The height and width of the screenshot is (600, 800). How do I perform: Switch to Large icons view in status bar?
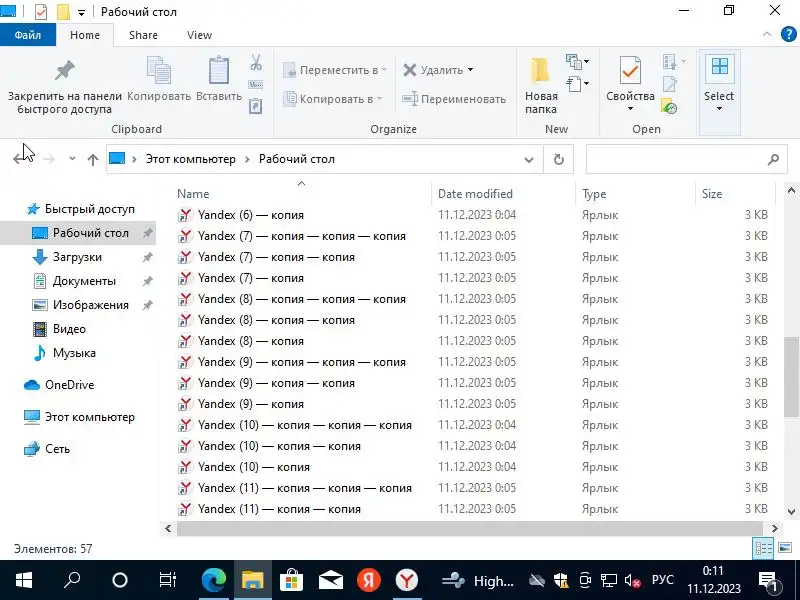click(x=785, y=548)
